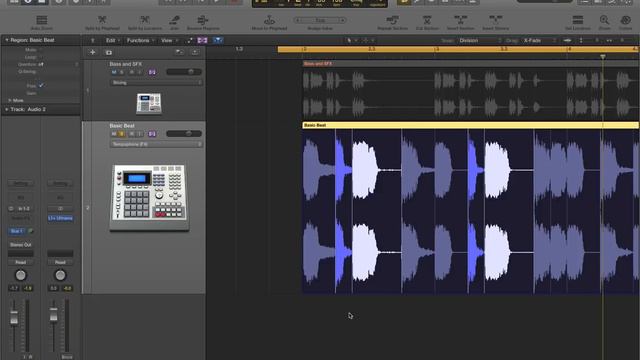Open the Snap Division dropdown
Viewport: 640px width, 360px height.
tap(480, 40)
